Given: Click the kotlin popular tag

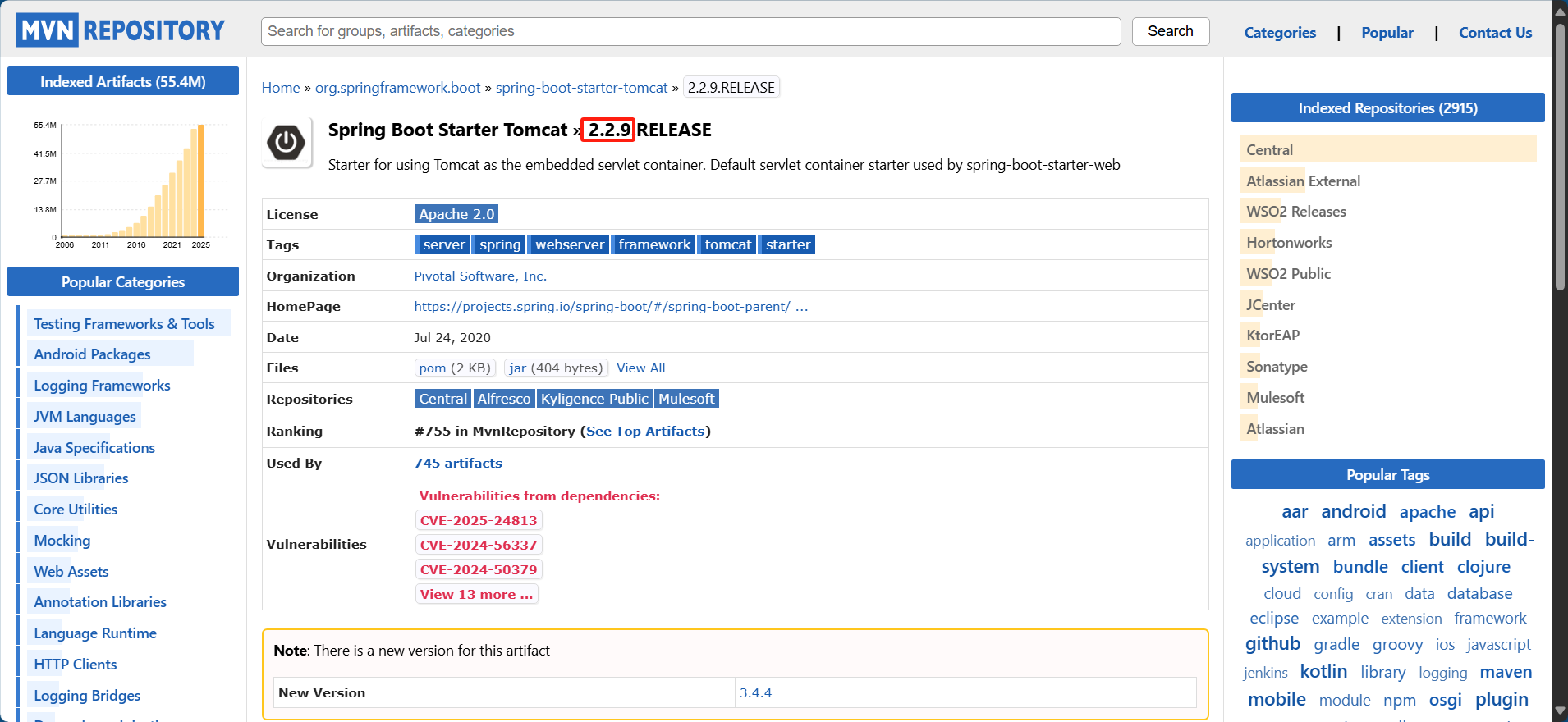Looking at the screenshot, I should pyautogui.click(x=1323, y=672).
